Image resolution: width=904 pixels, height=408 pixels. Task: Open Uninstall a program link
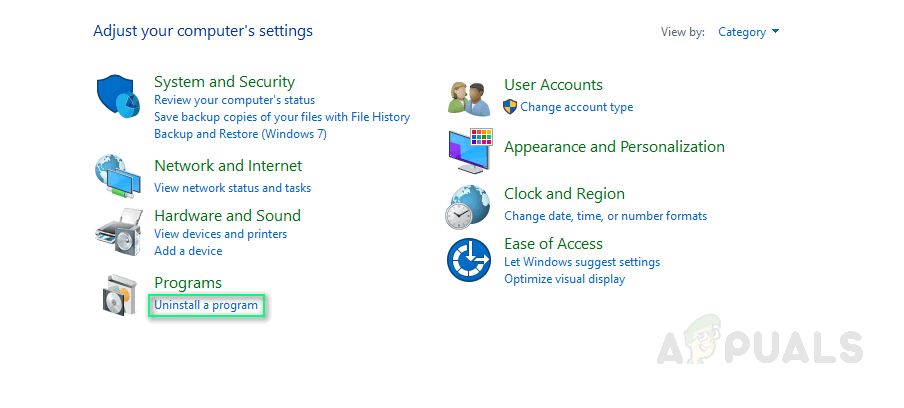click(206, 304)
